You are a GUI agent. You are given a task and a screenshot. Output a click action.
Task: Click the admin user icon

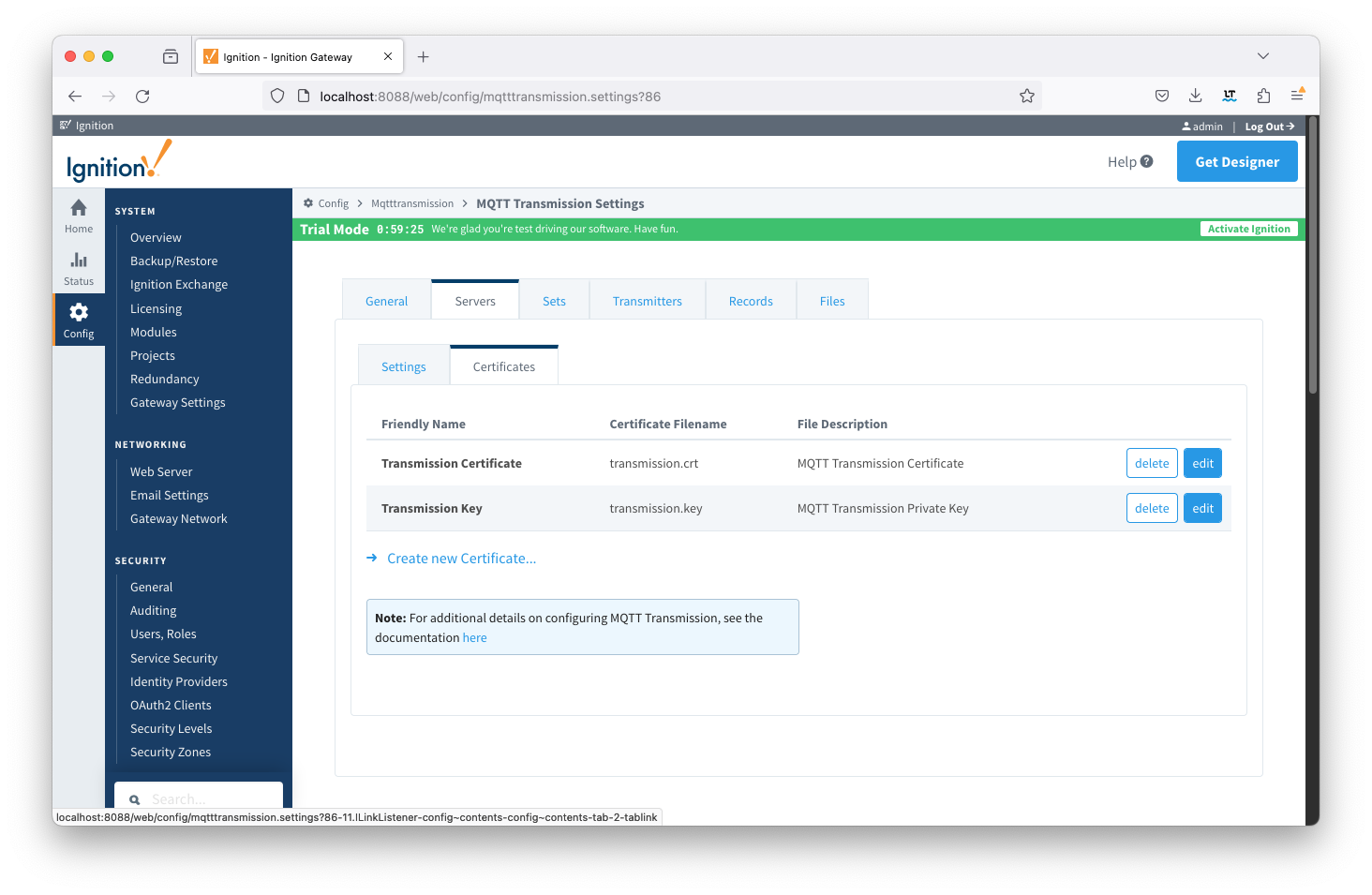coord(1186,126)
